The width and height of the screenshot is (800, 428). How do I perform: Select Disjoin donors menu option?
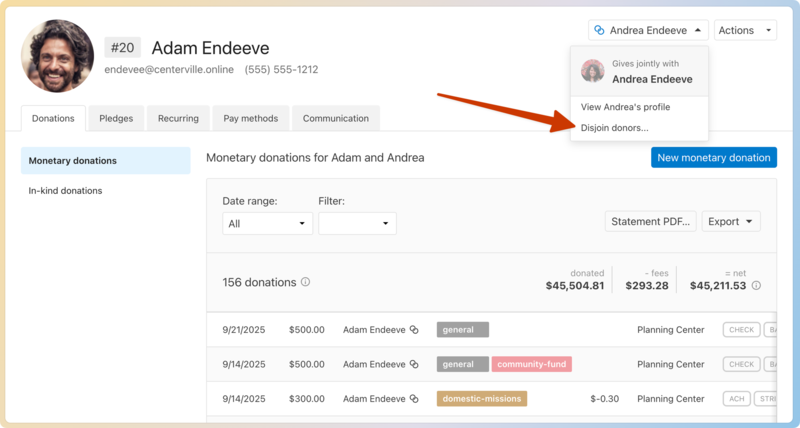(x=614, y=128)
